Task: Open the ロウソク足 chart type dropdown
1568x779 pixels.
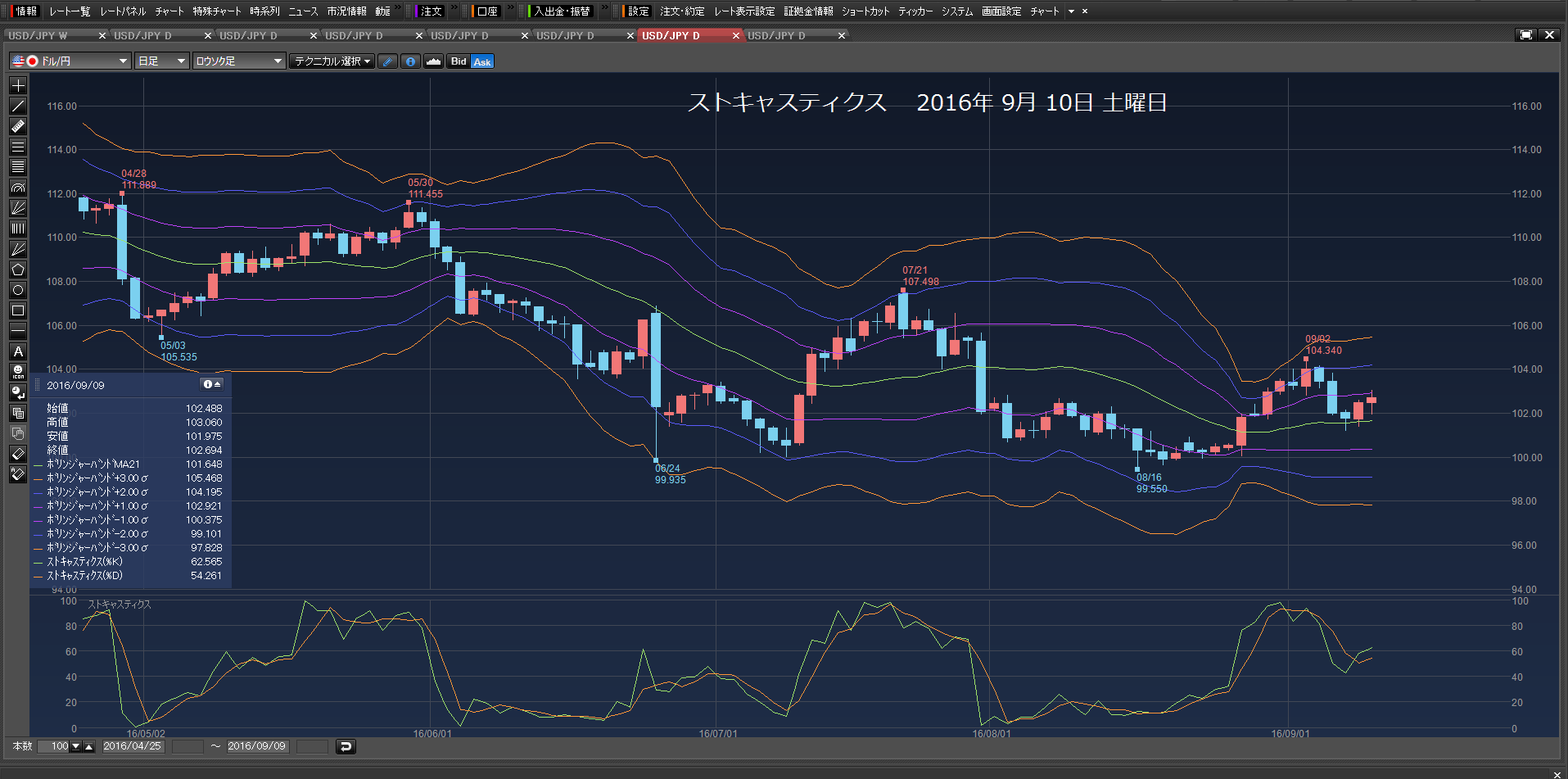Action: (239, 61)
